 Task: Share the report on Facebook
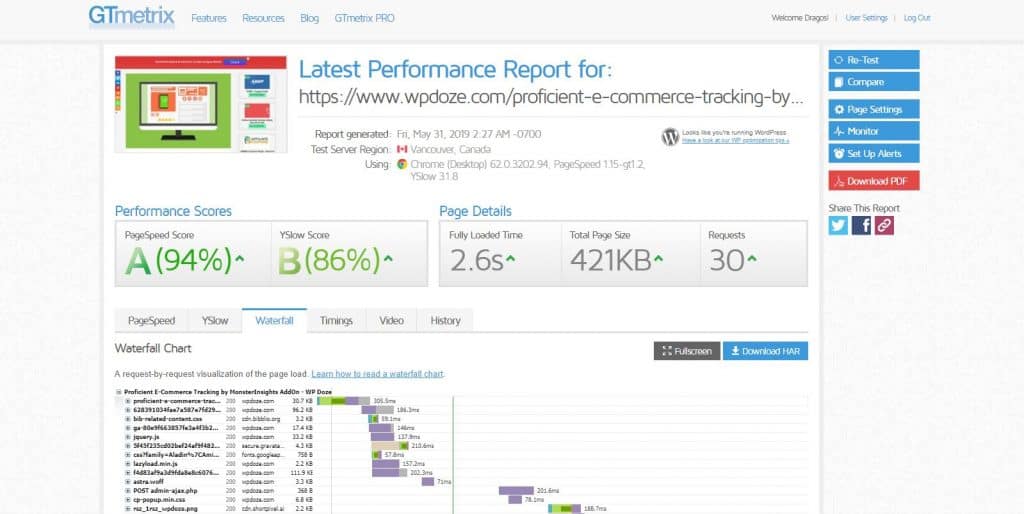tap(861, 225)
